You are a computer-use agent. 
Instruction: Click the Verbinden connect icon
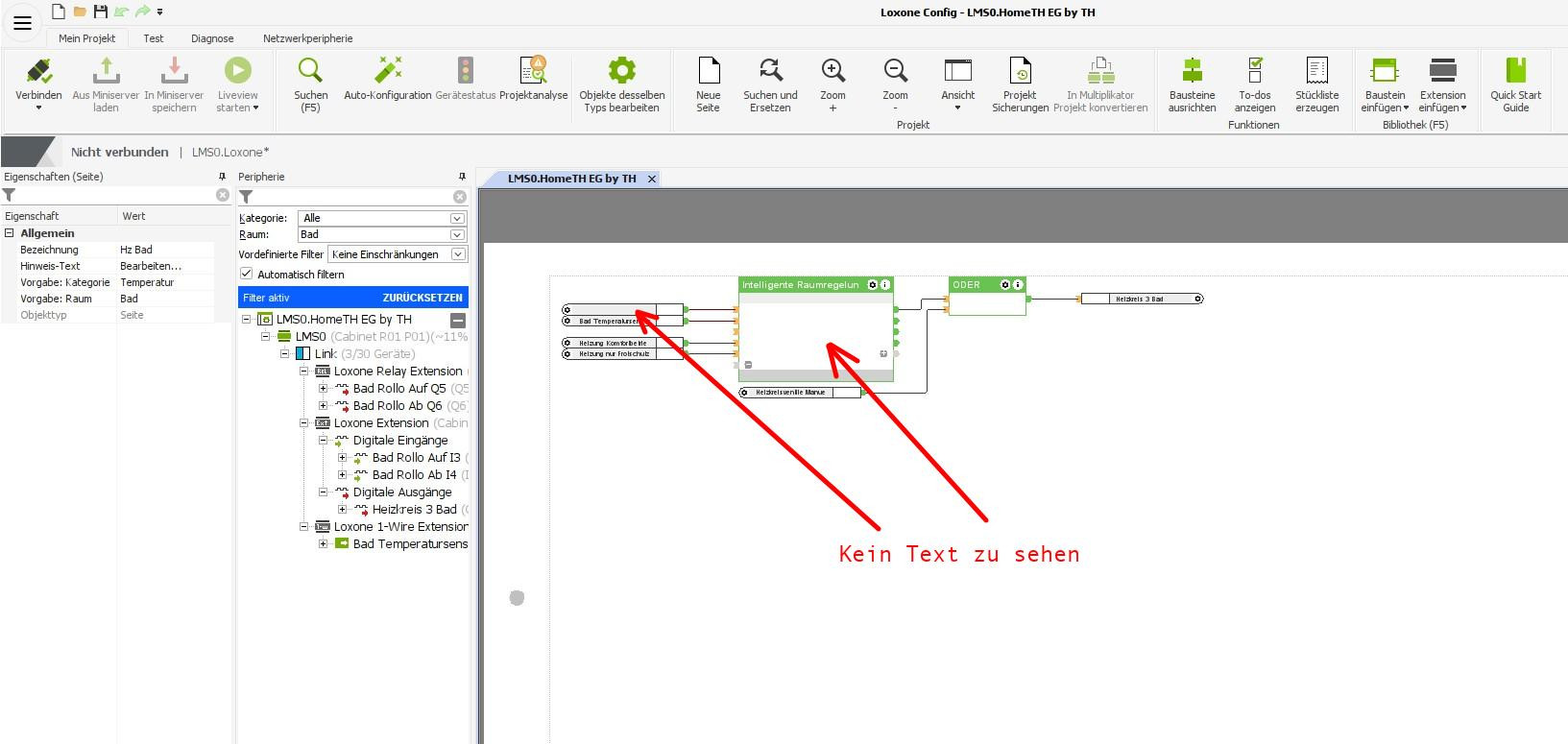tap(38, 71)
